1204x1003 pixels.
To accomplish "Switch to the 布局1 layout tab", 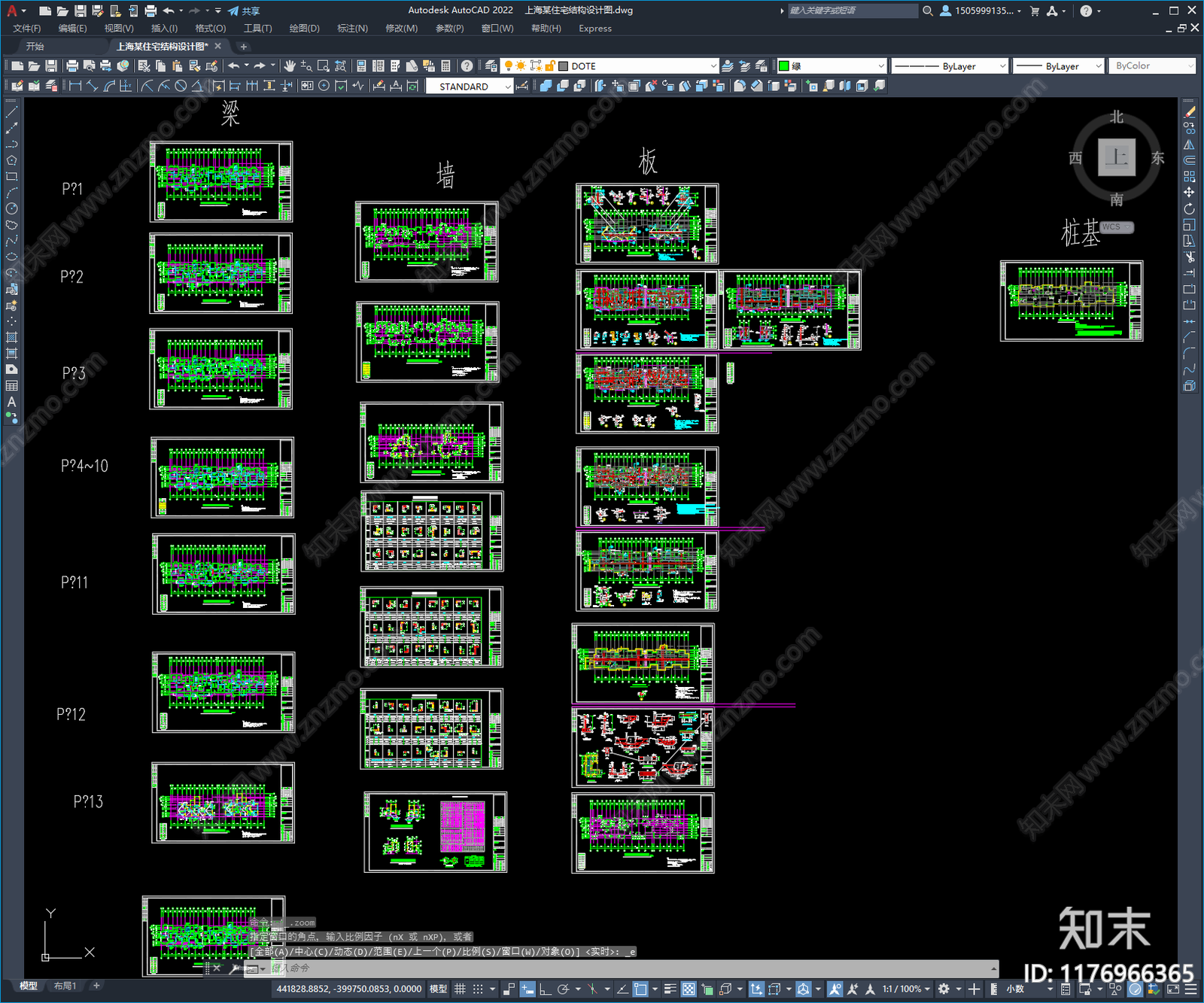I will (65, 986).
